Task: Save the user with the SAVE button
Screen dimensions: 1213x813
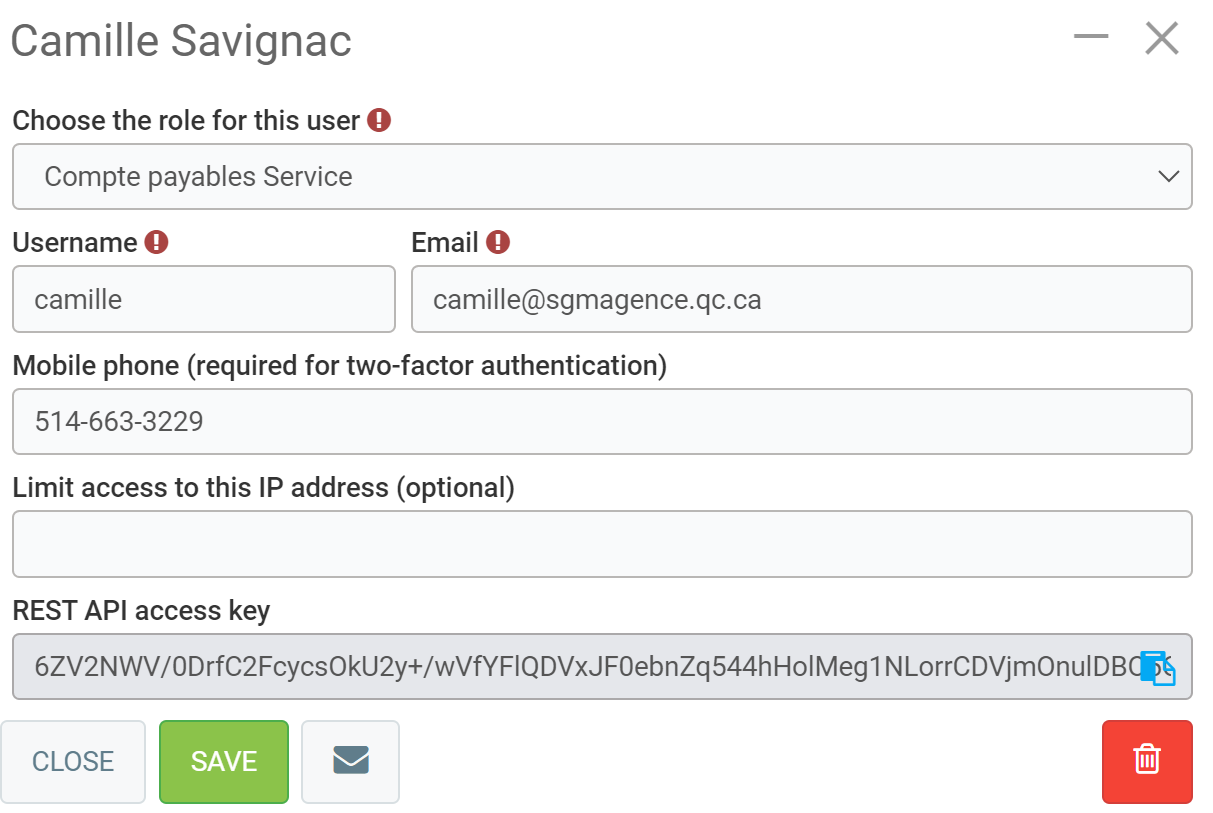Action: click(224, 761)
